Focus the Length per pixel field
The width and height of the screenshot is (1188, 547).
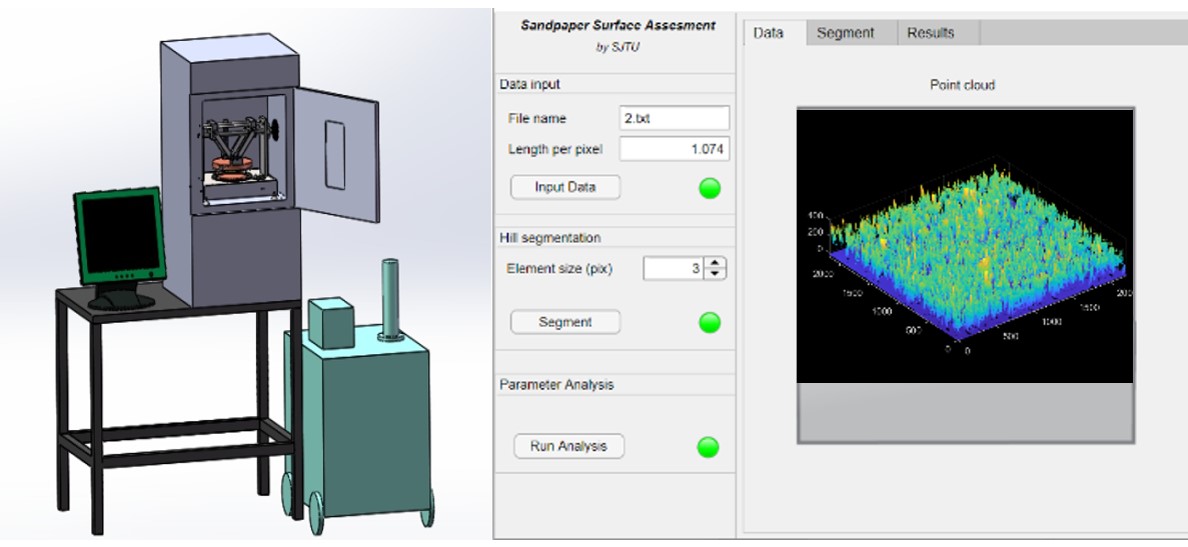click(x=674, y=149)
